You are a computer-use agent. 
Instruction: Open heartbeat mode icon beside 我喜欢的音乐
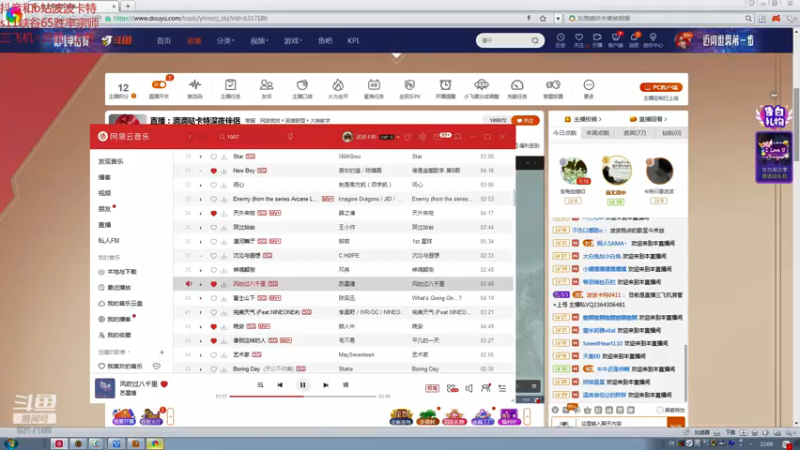[157, 366]
